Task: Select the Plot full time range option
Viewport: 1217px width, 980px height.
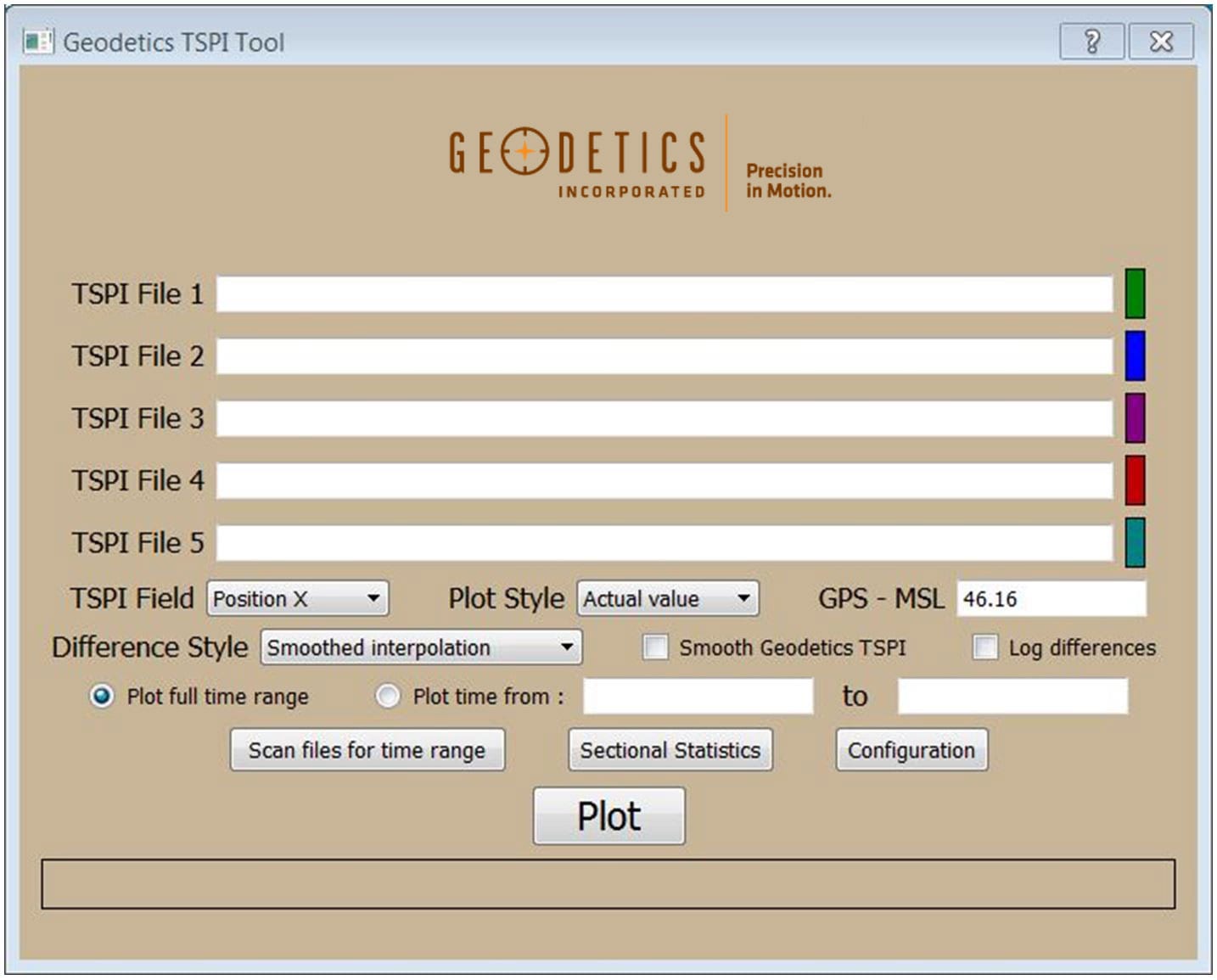Action: pos(102,696)
